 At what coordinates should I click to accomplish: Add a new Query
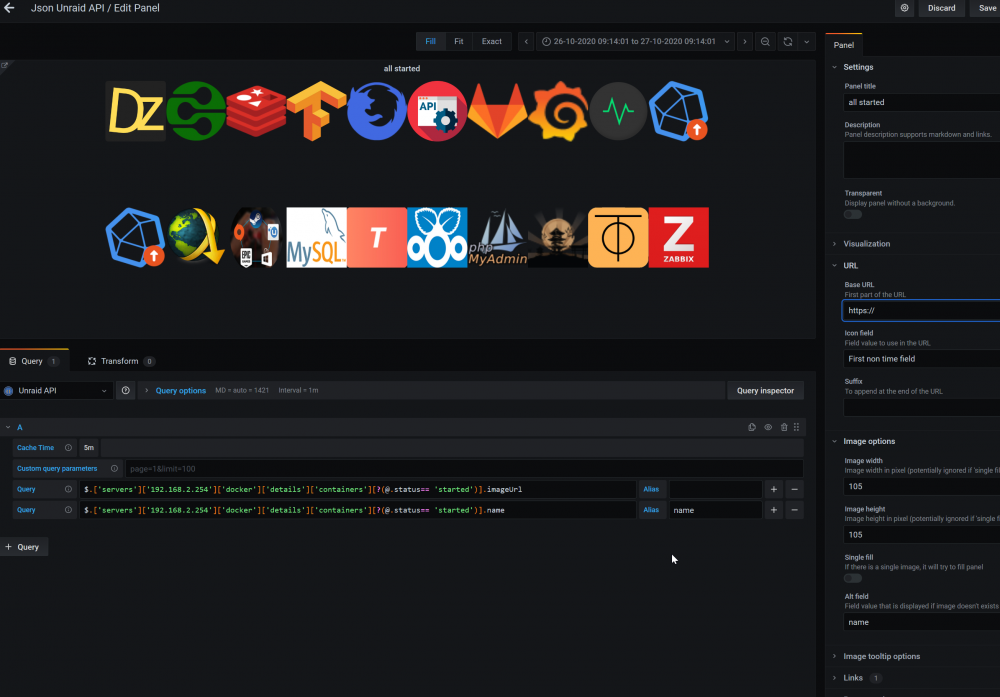tap(24, 547)
